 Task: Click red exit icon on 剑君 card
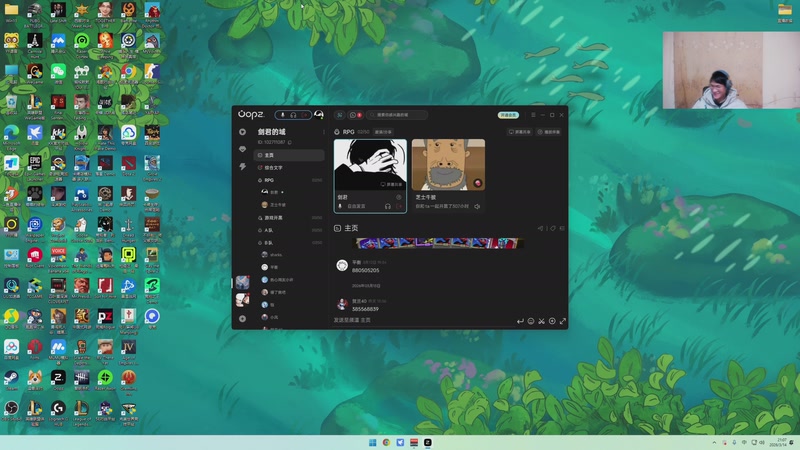pos(399,206)
